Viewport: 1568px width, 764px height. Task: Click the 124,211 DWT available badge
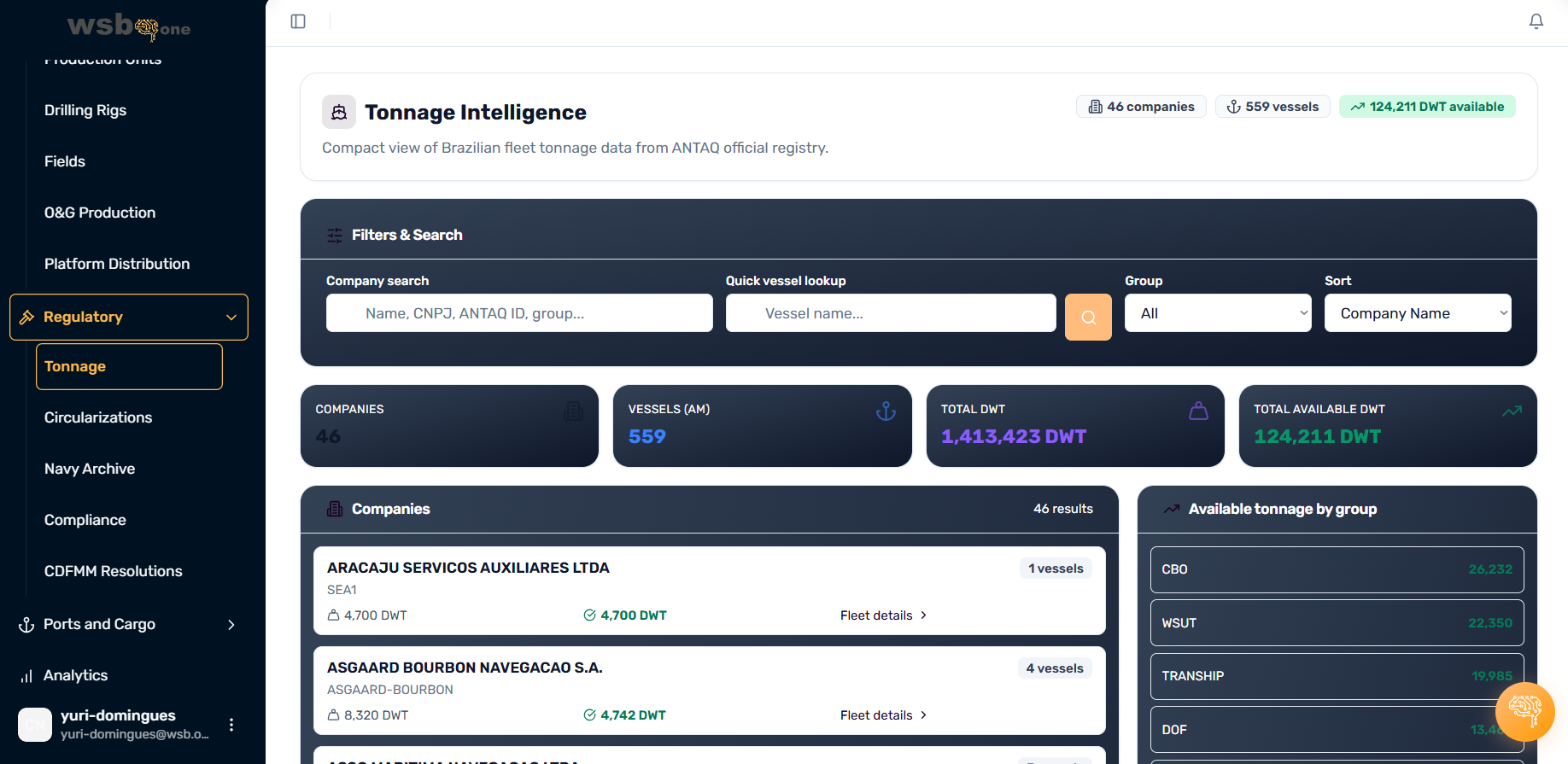pyautogui.click(x=1427, y=107)
